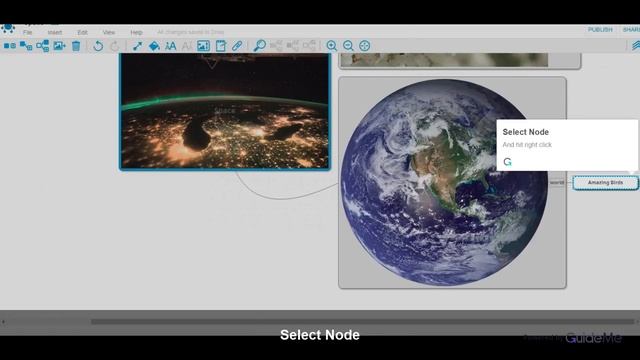
Task: Click the horizontal scrollbar at bottom
Action: pyautogui.click(x=362, y=322)
